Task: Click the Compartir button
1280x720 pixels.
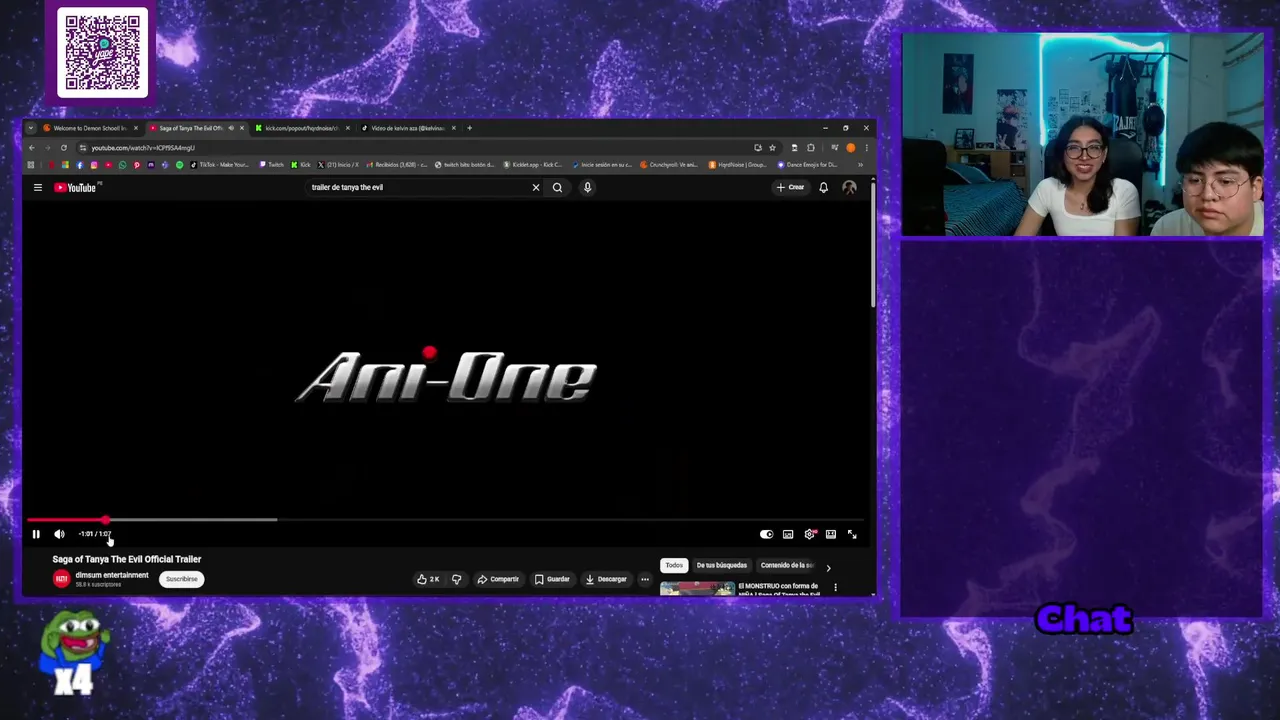Action: 498,579
